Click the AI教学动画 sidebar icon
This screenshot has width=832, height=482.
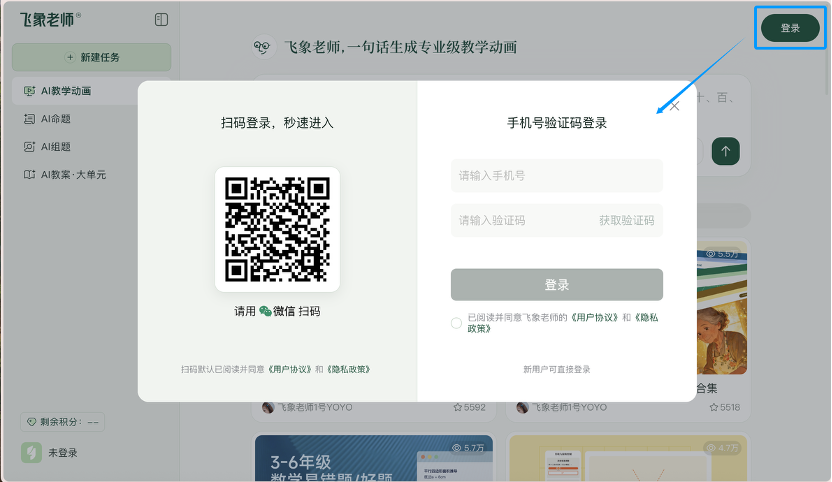[x=30, y=91]
